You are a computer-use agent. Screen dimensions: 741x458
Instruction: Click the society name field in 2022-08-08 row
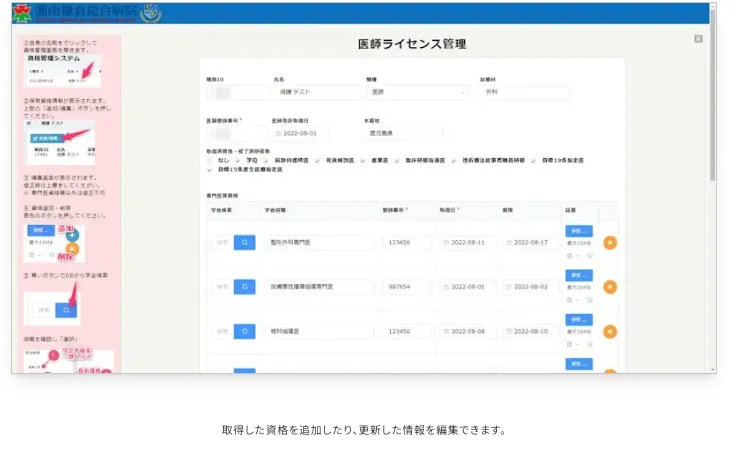(319, 331)
